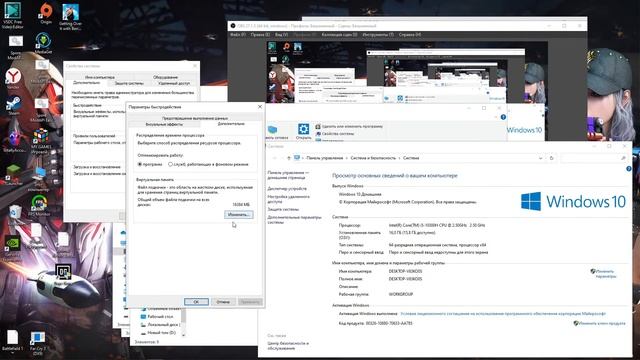This screenshot has width=640, height=360.
Task: Open the Origin desktop shortcut
Action: [x=46, y=13]
